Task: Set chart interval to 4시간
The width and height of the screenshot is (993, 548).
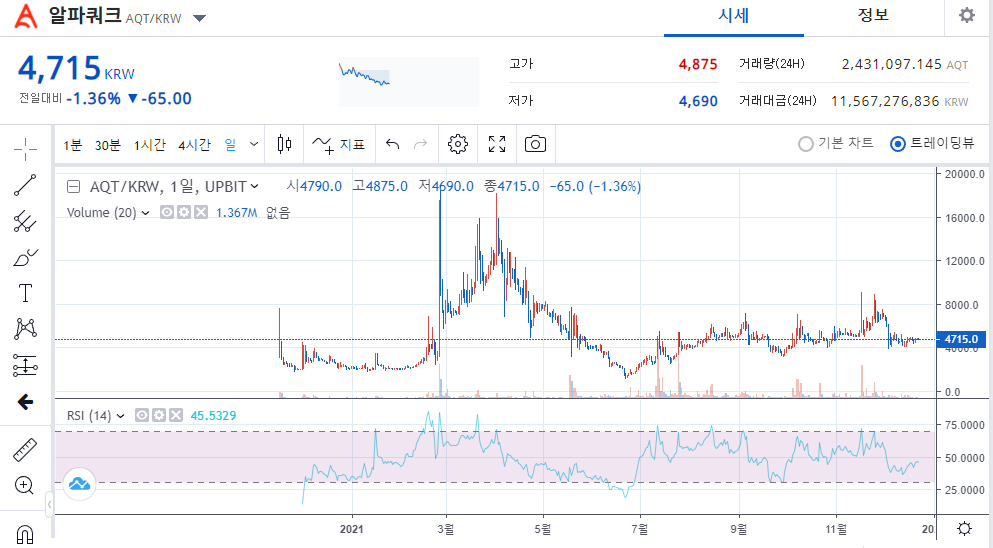Action: click(194, 145)
